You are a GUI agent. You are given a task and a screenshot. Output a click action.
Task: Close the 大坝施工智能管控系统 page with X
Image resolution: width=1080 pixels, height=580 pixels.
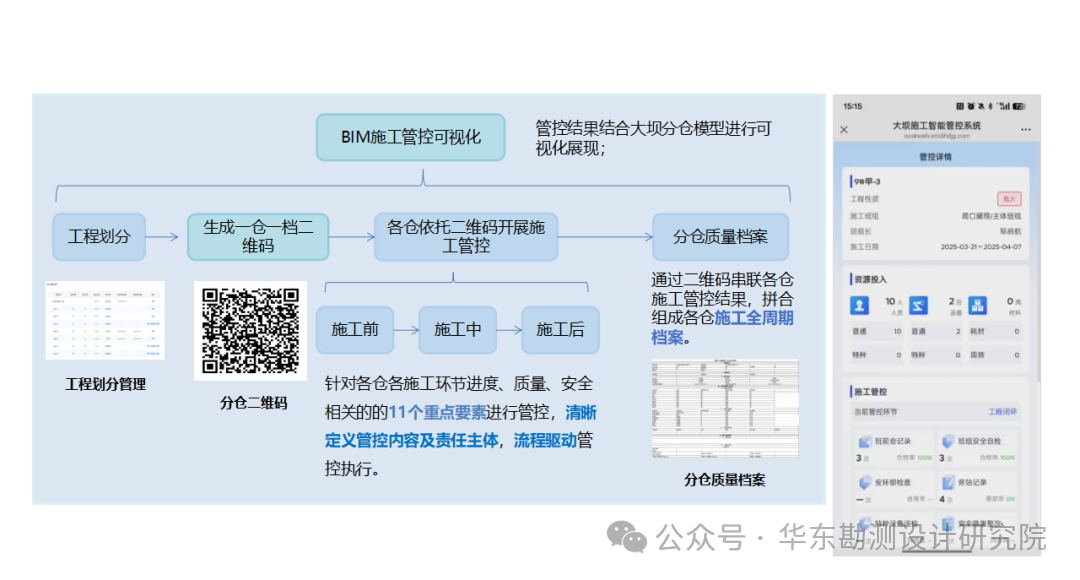click(844, 130)
